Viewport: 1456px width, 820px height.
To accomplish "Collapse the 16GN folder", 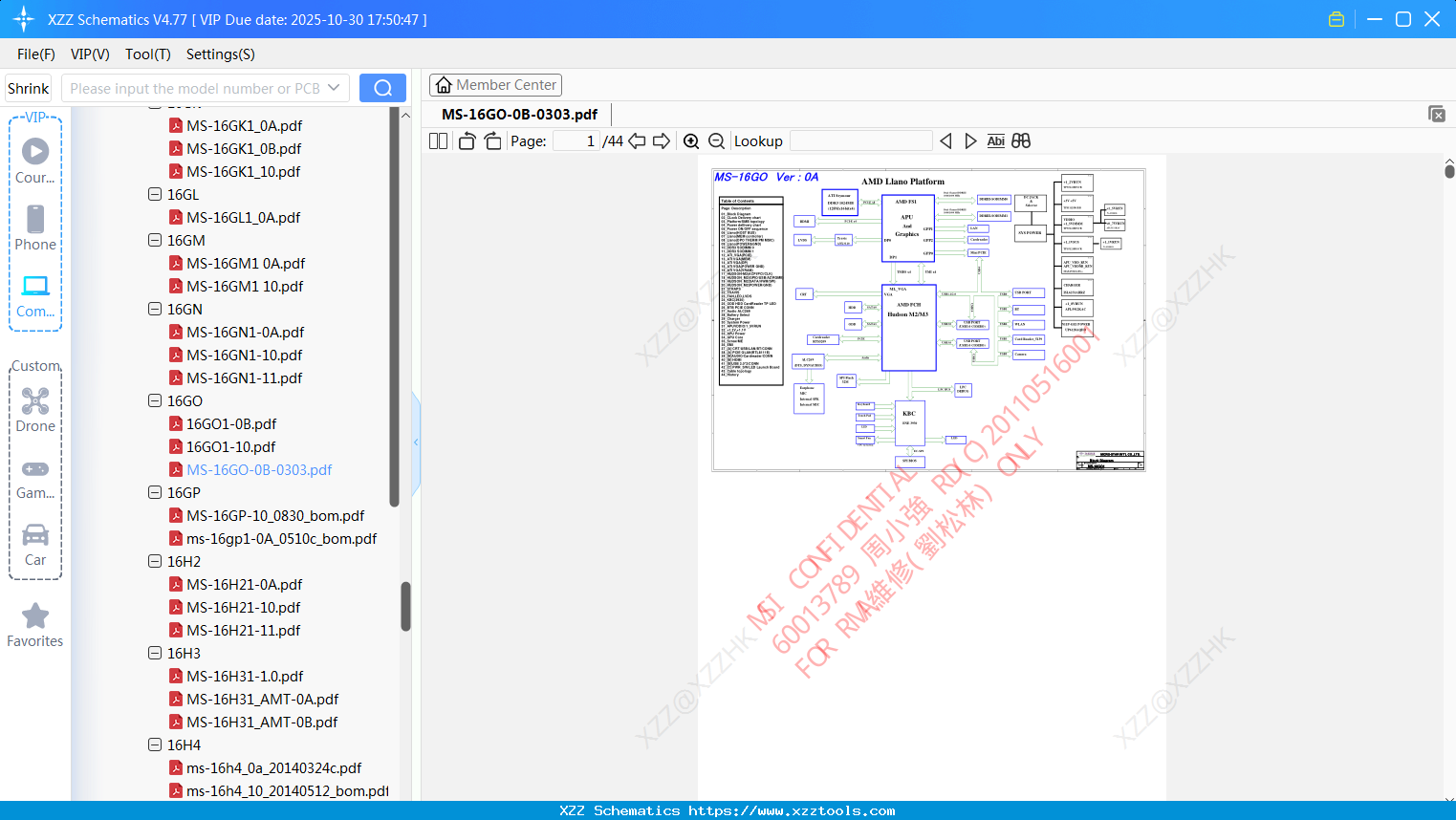I will click(x=155, y=309).
